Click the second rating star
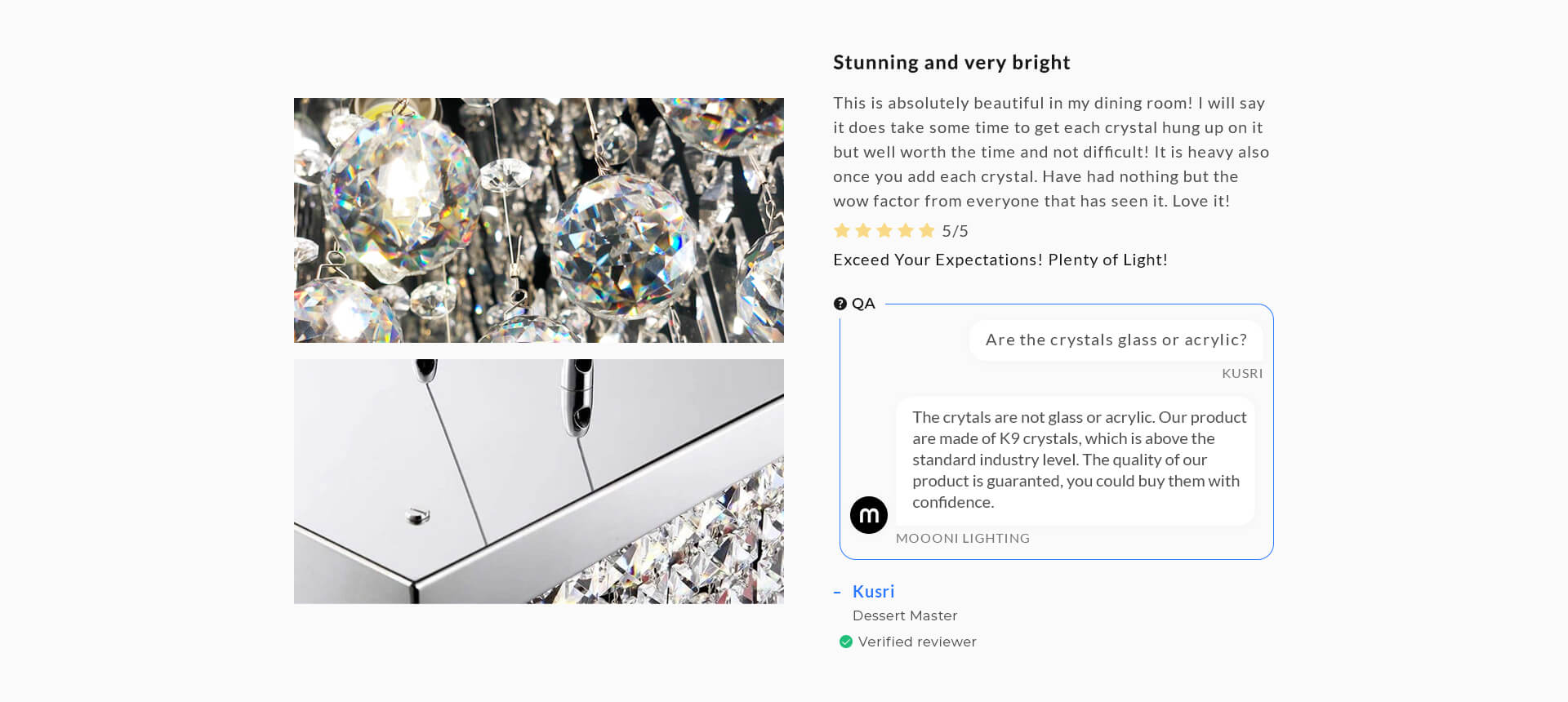1568x702 pixels. 863,231
